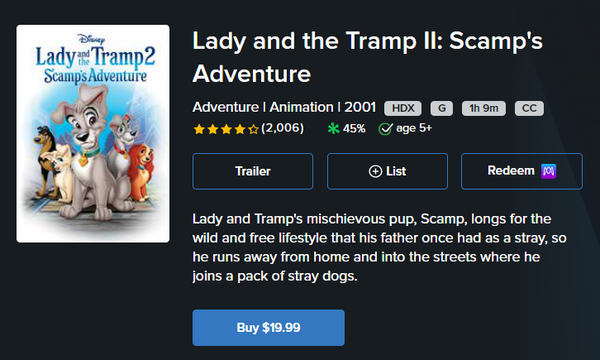Buy the movie for $19.99
Screen dimensions: 600x360
pyautogui.click(x=269, y=328)
